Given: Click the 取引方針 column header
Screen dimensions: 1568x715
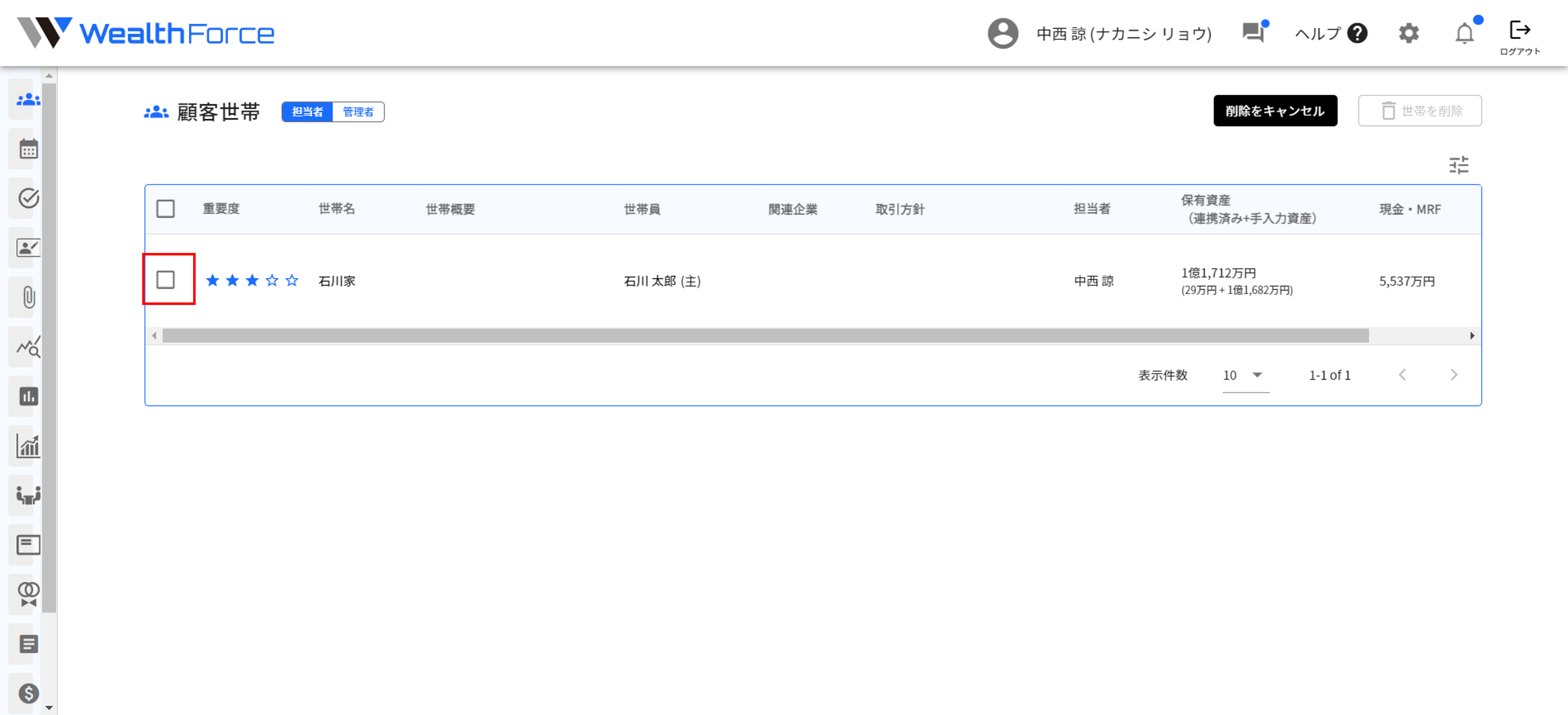Looking at the screenshot, I should pos(900,209).
